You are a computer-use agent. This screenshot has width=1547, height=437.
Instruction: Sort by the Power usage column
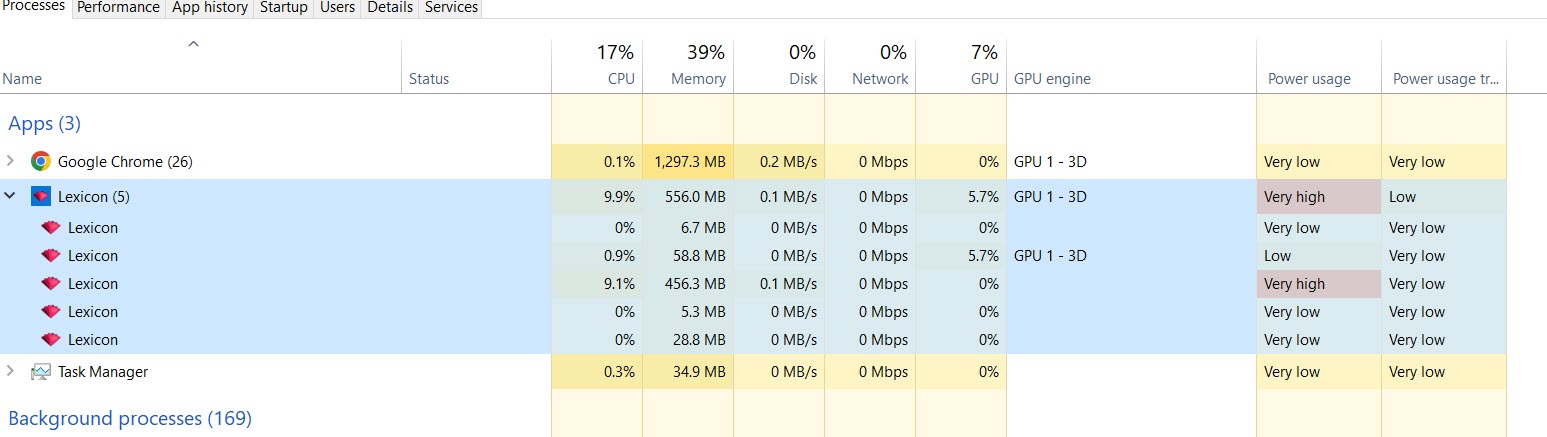click(x=1308, y=79)
